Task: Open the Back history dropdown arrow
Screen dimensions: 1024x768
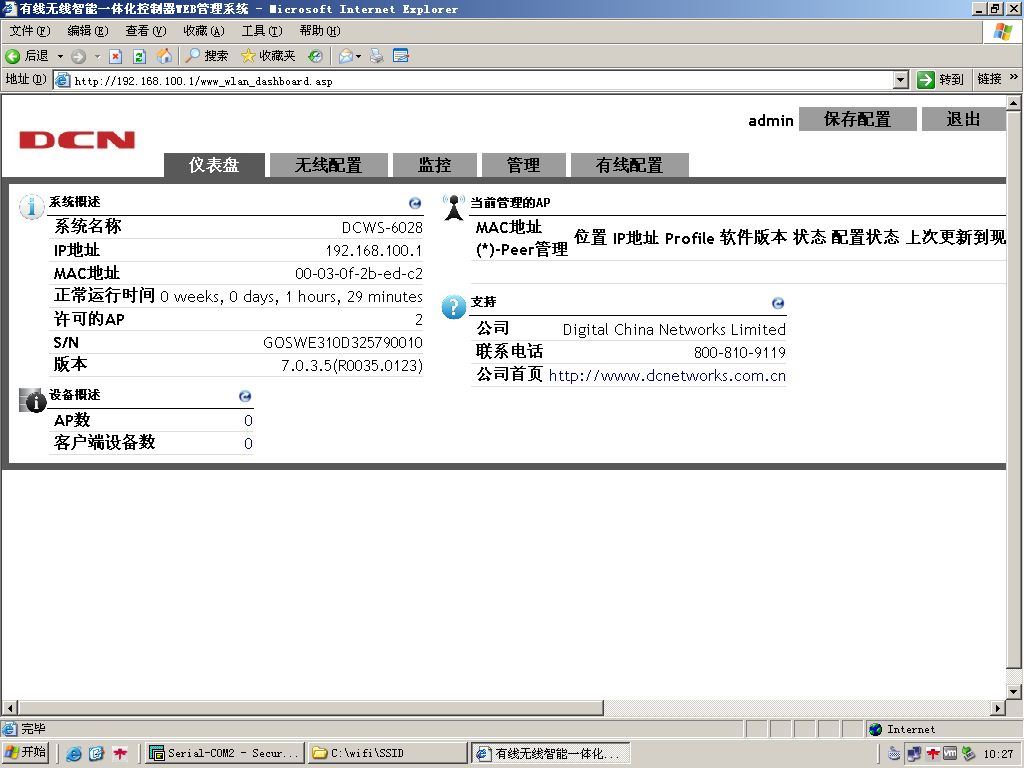Action: 60,57
